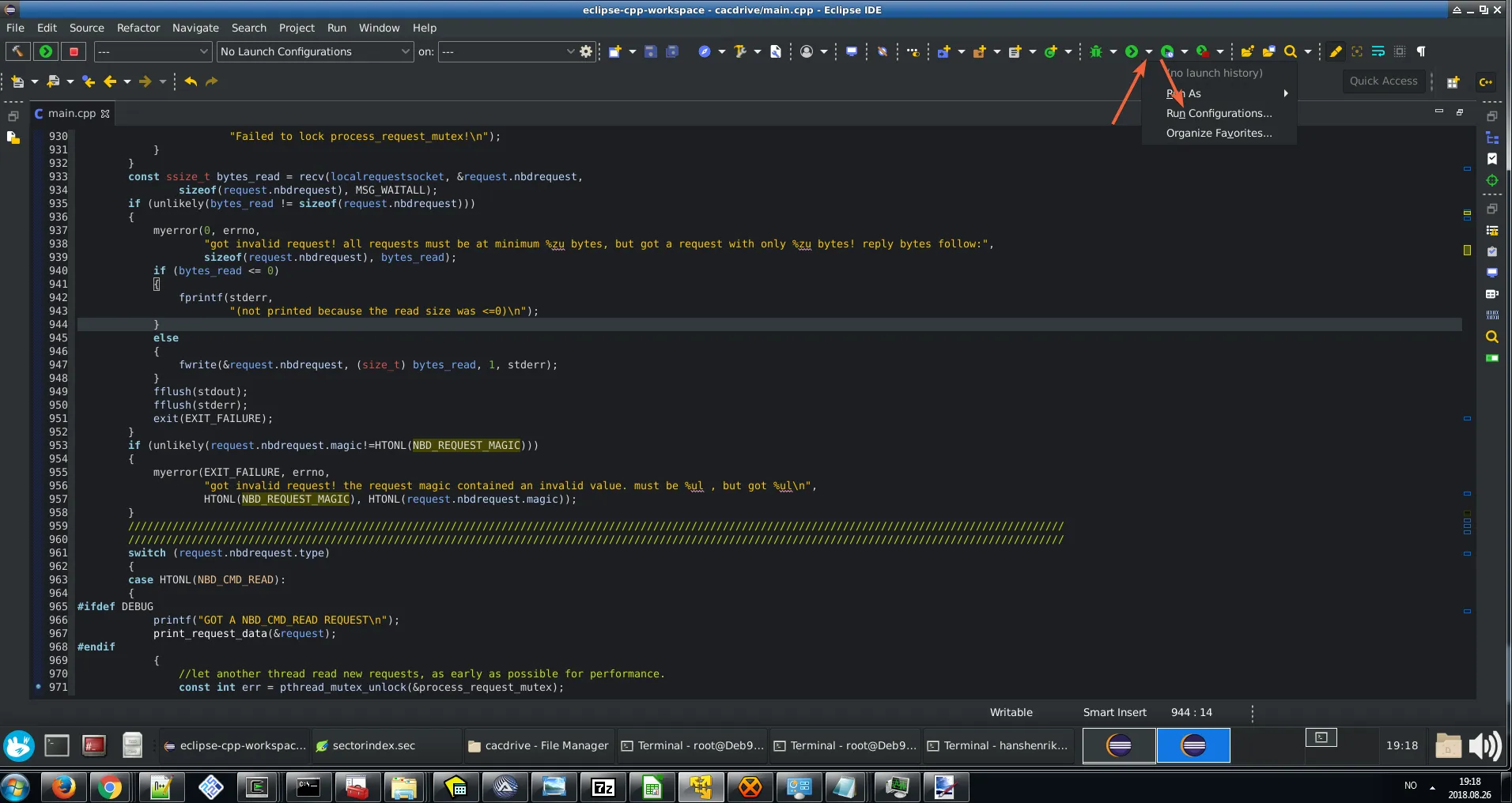1512x803 pixels.
Task: Toggle Word Wrap in editor
Action: 1378,51
